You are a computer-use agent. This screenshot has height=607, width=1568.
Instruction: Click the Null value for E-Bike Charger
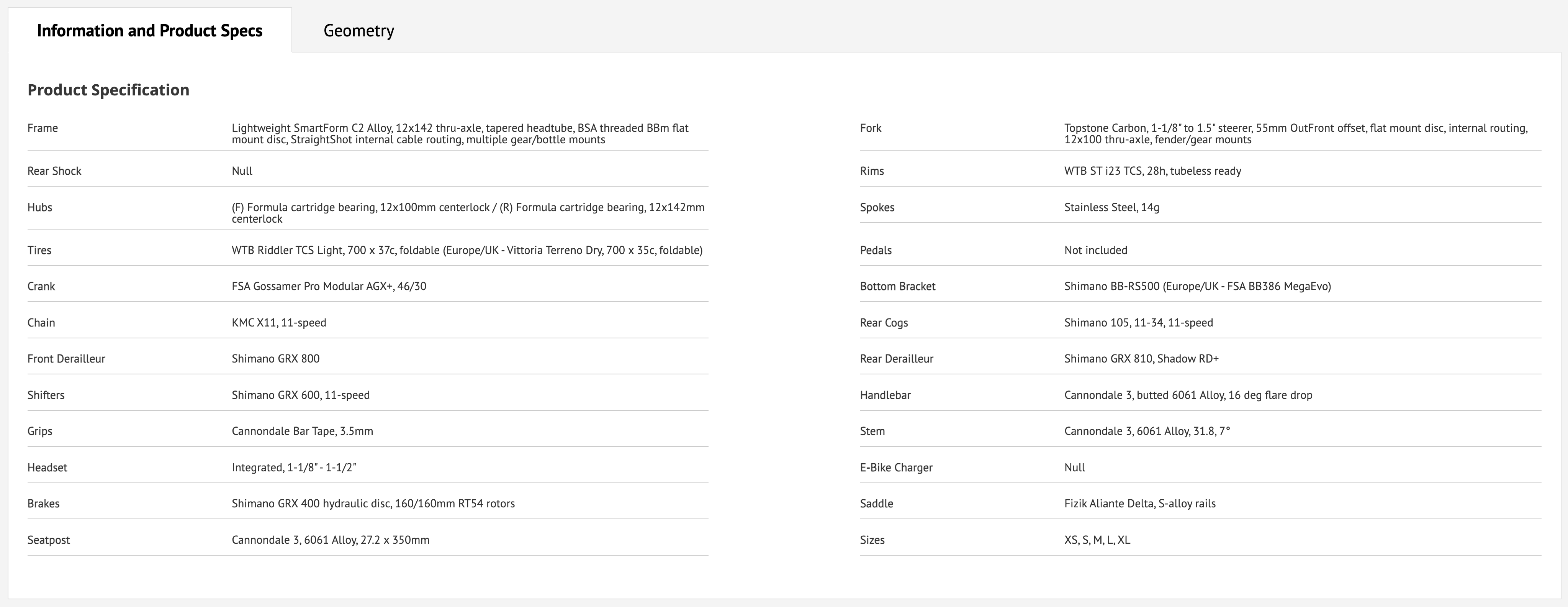pos(1074,468)
